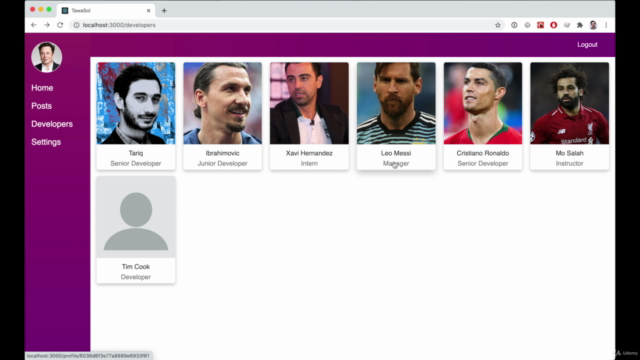Open Tariq's profile photo

pos(136,103)
